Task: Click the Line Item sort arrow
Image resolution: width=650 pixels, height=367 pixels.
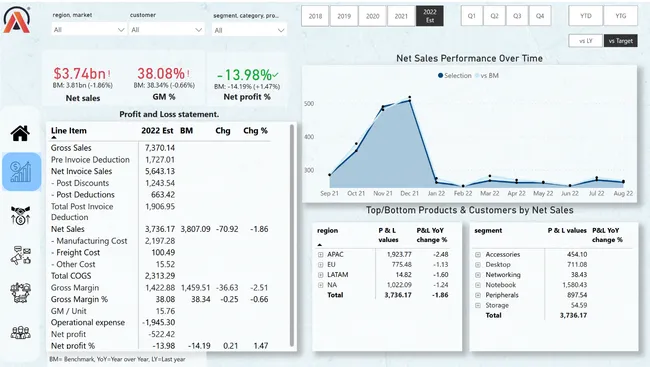Action: coord(53,137)
